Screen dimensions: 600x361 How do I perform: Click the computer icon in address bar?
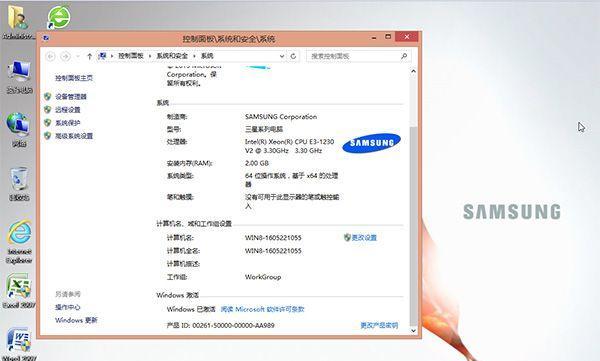point(102,56)
